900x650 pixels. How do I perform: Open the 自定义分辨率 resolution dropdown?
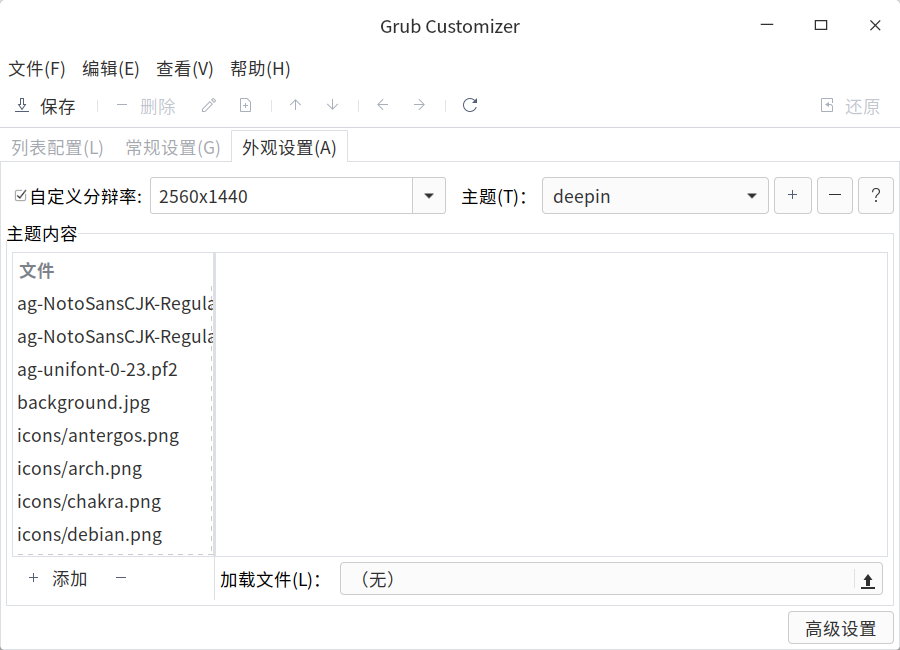429,195
